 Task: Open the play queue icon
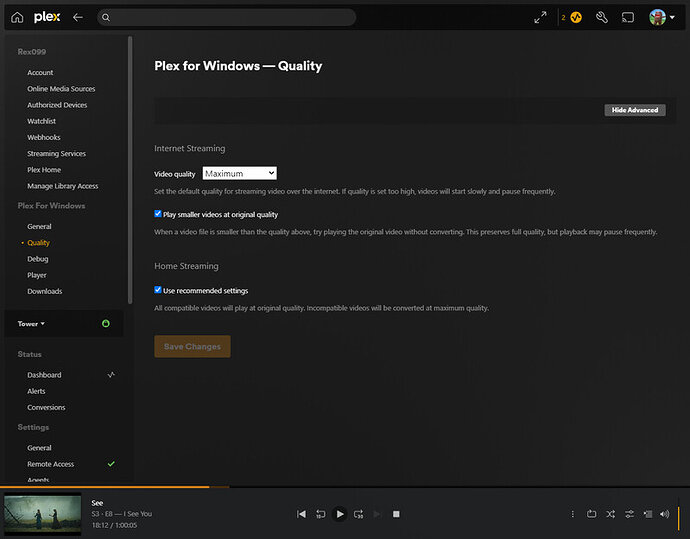[x=648, y=514]
